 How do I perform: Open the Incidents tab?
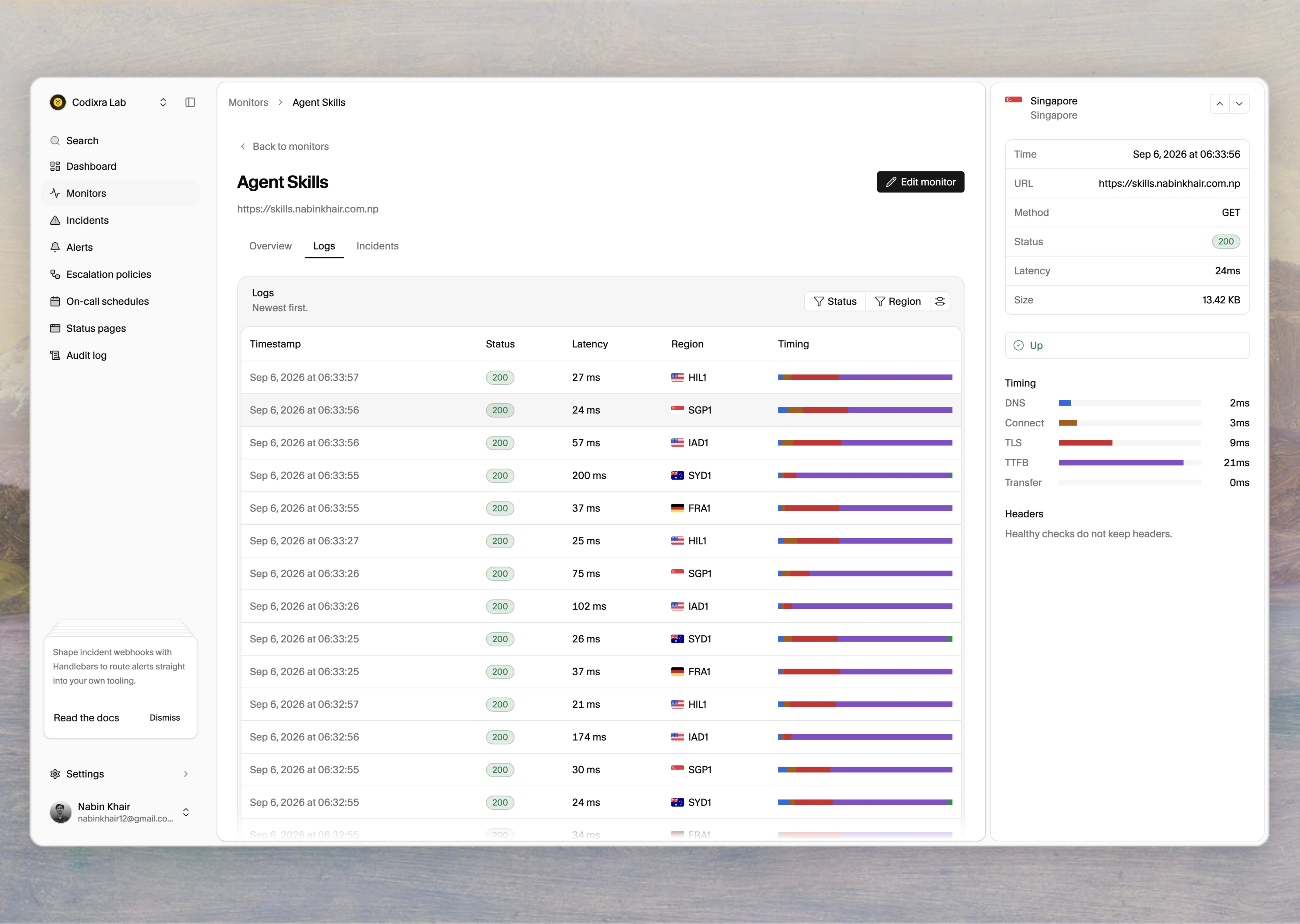[377, 246]
